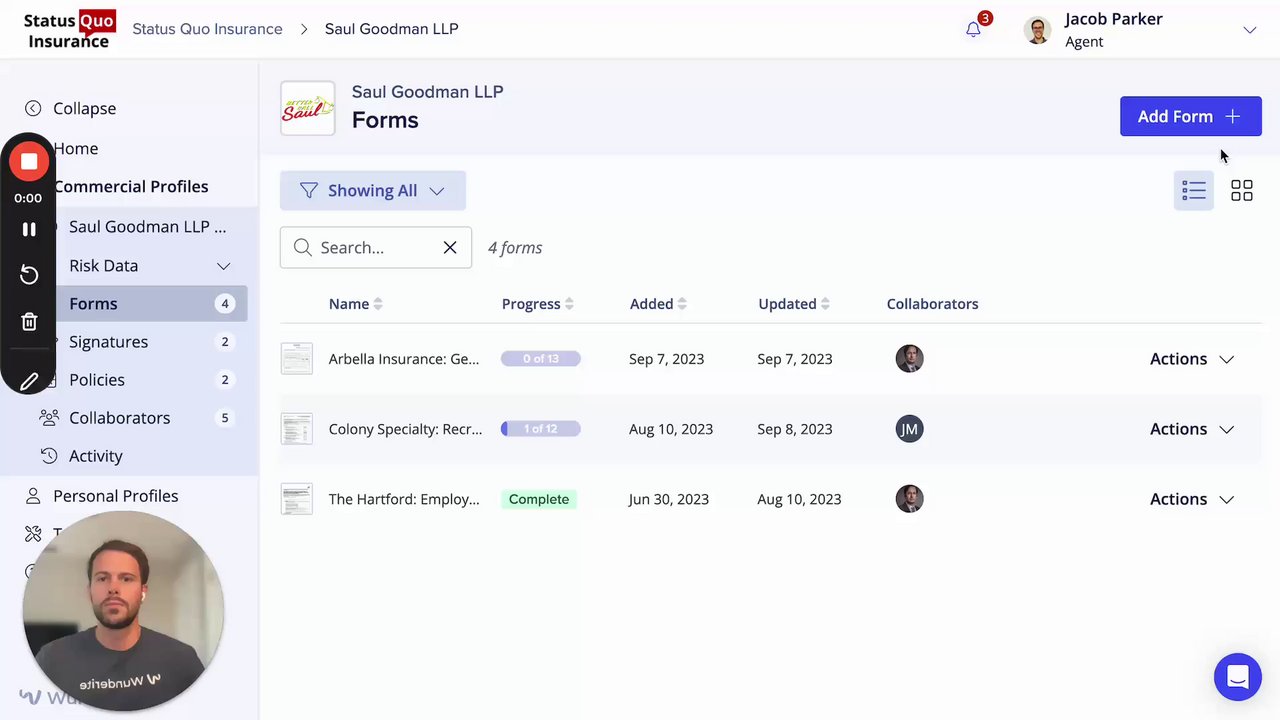Open the Showing All filter dropdown
Screen dimensions: 1280x720
pos(372,191)
